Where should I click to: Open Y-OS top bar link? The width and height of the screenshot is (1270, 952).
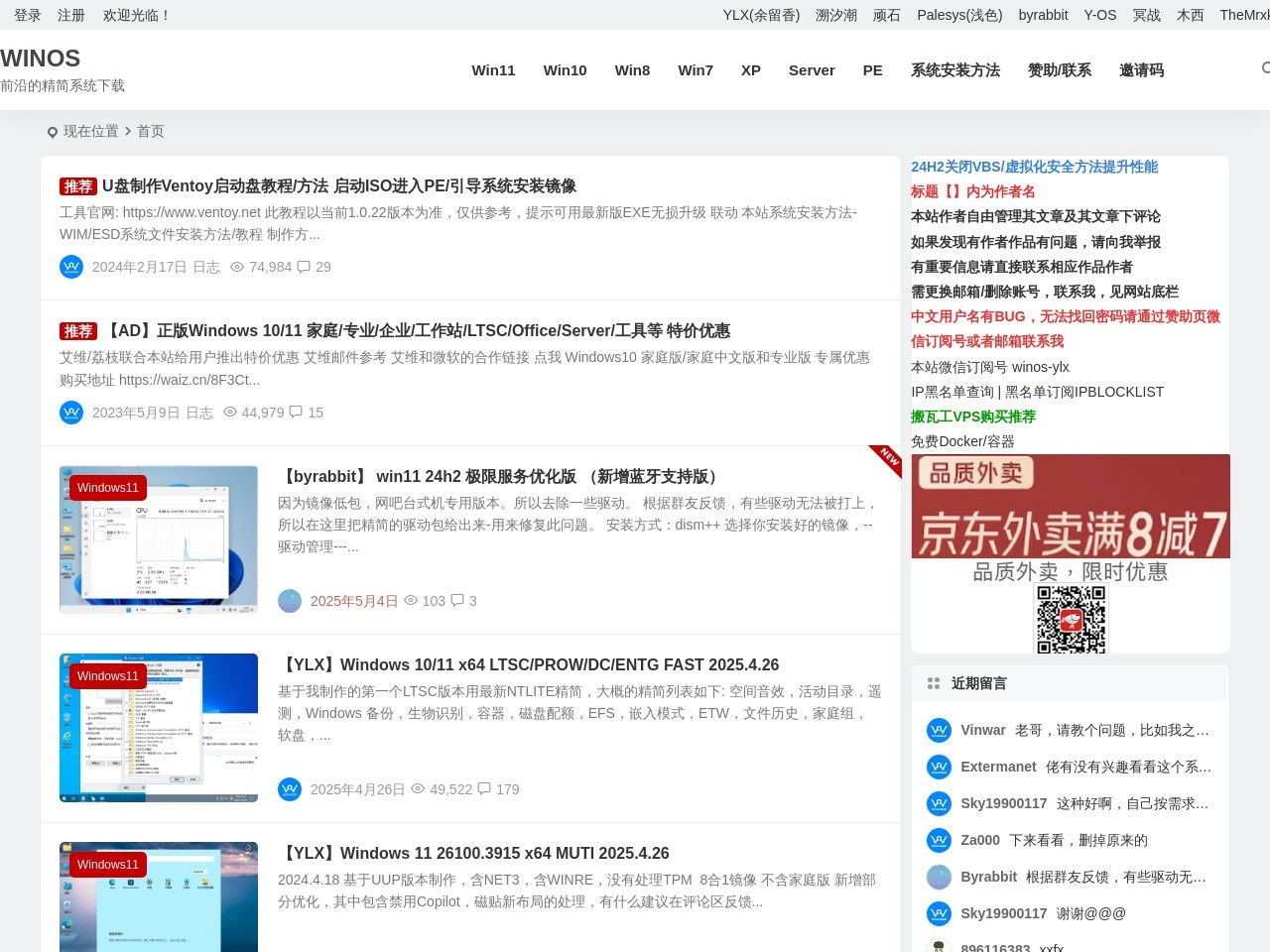point(1100,15)
